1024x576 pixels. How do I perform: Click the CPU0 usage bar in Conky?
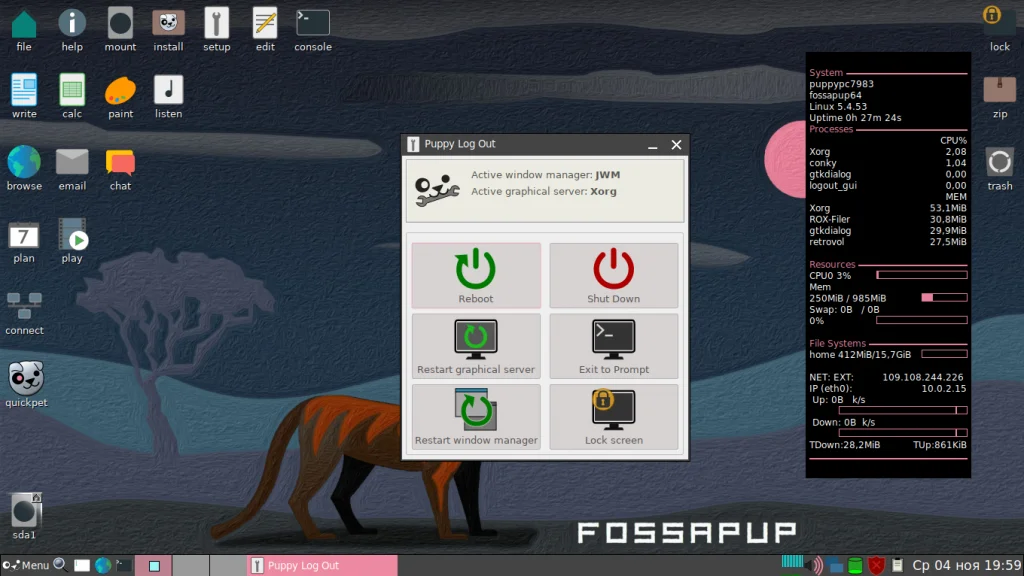tap(921, 275)
